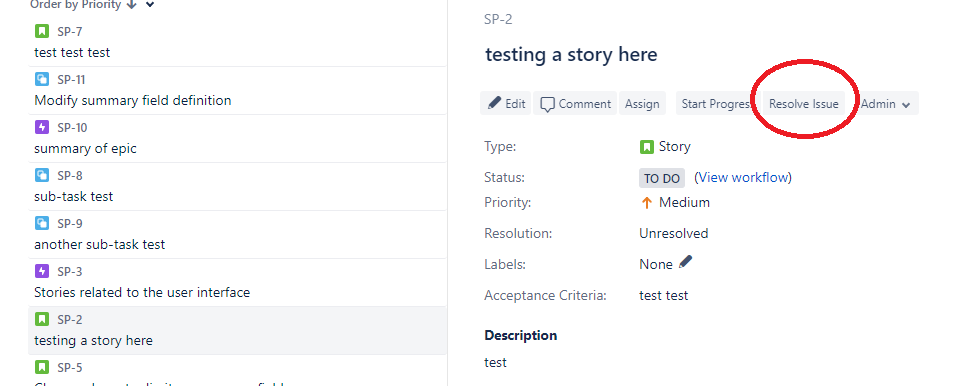Click the pencil icon next to Labels

tap(686, 262)
